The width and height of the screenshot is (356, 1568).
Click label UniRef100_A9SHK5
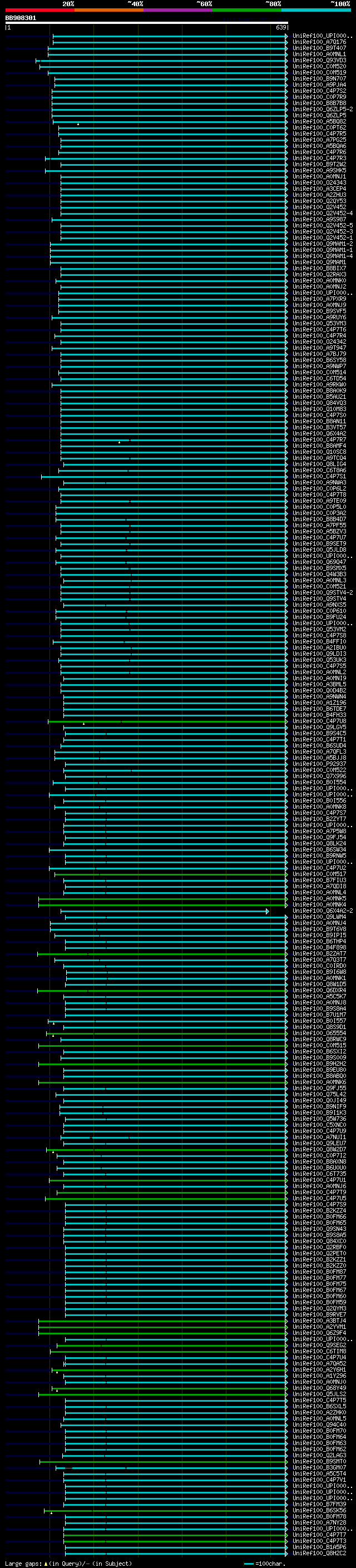pos(319,170)
